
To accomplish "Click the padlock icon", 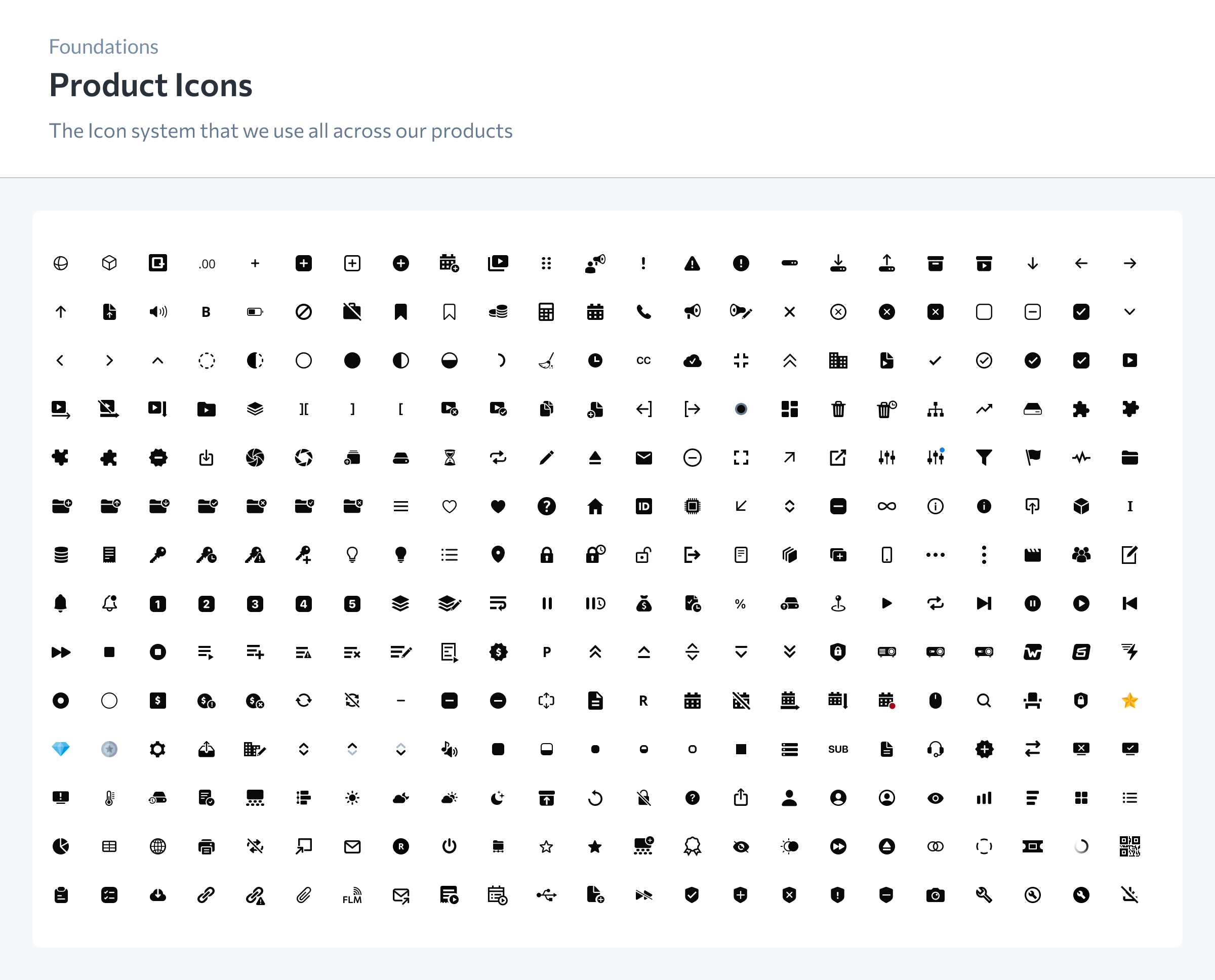I will click(x=547, y=554).
